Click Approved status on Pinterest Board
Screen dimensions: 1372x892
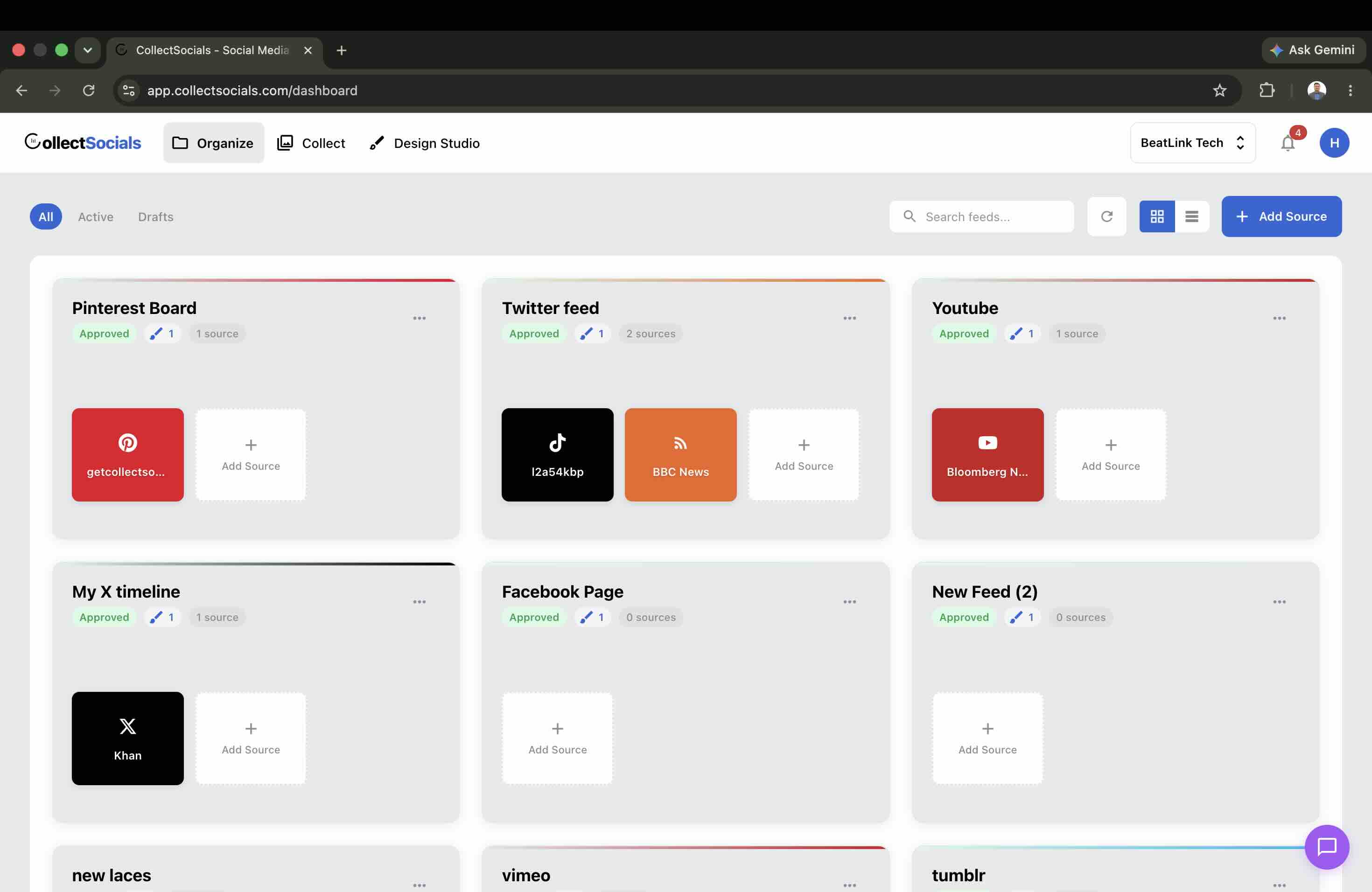coord(105,334)
